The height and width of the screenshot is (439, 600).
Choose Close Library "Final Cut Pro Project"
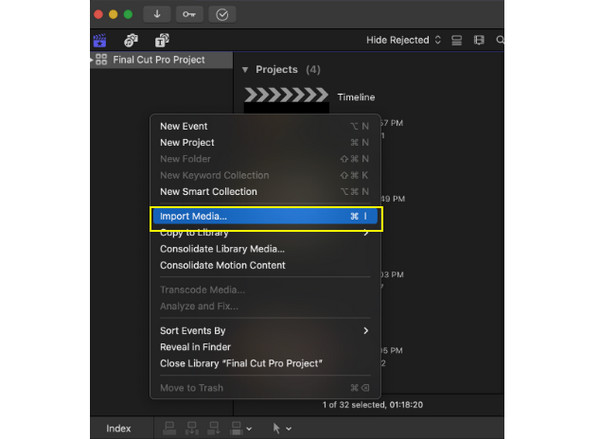[264, 364]
